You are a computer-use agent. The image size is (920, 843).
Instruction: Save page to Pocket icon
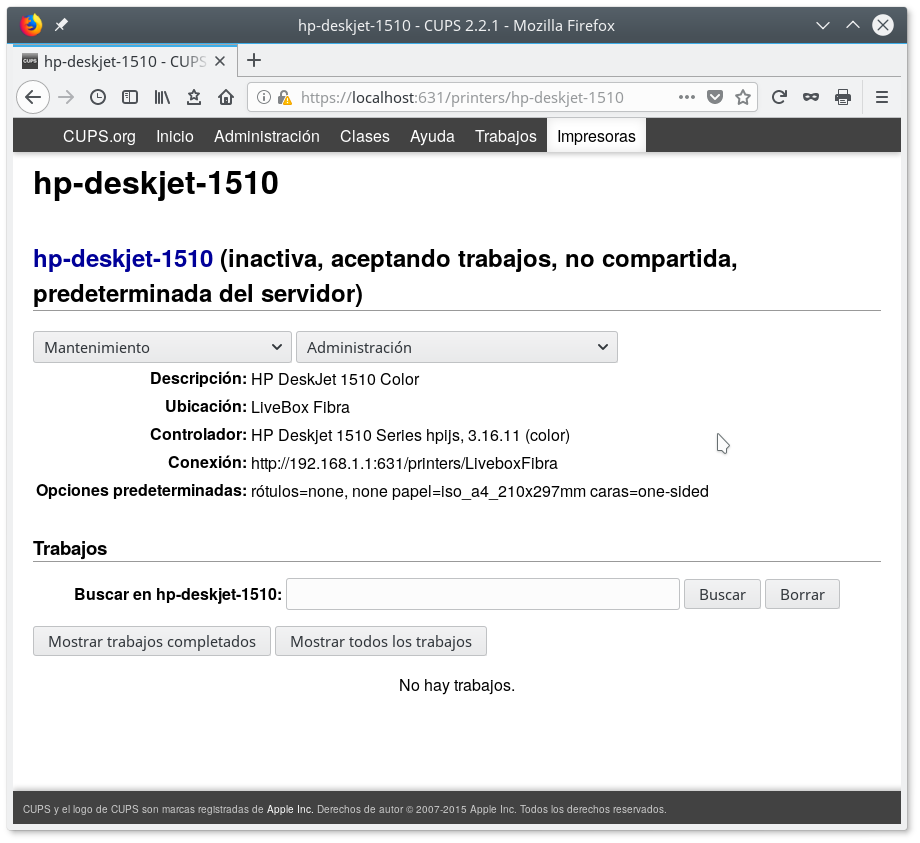pos(715,97)
